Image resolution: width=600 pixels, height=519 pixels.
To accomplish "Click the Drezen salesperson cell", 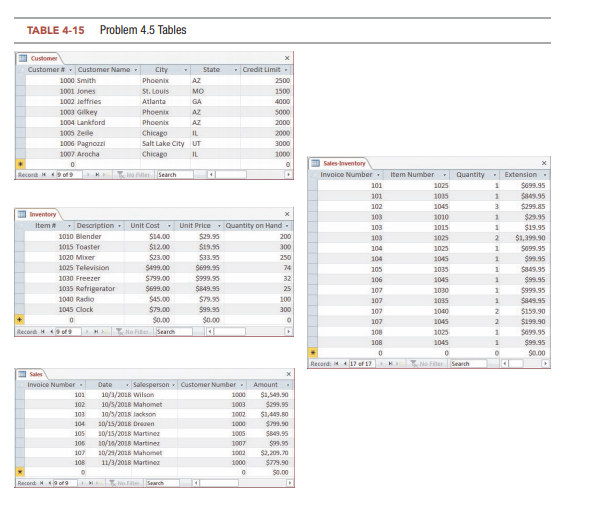I will click(x=154, y=424).
